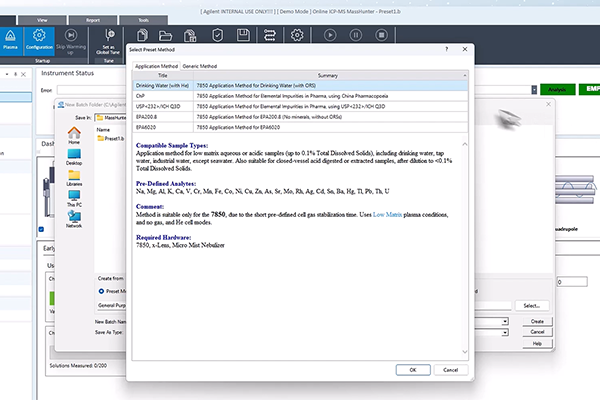Click the pin icon of the left panel
The image size is (600, 400).
tap(15, 74)
